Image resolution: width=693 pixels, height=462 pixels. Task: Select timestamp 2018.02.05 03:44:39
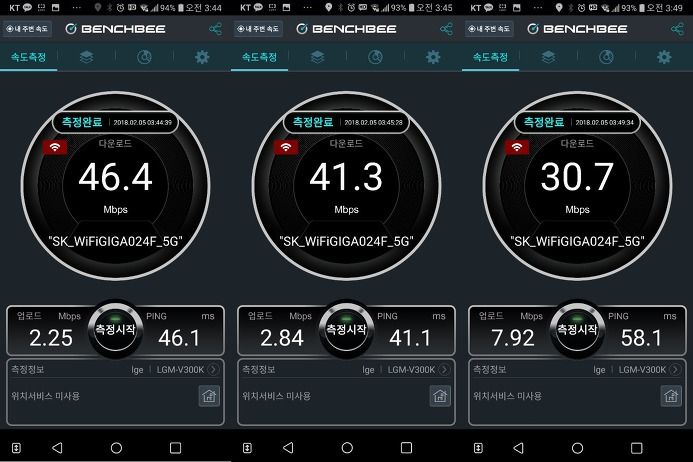click(142, 122)
